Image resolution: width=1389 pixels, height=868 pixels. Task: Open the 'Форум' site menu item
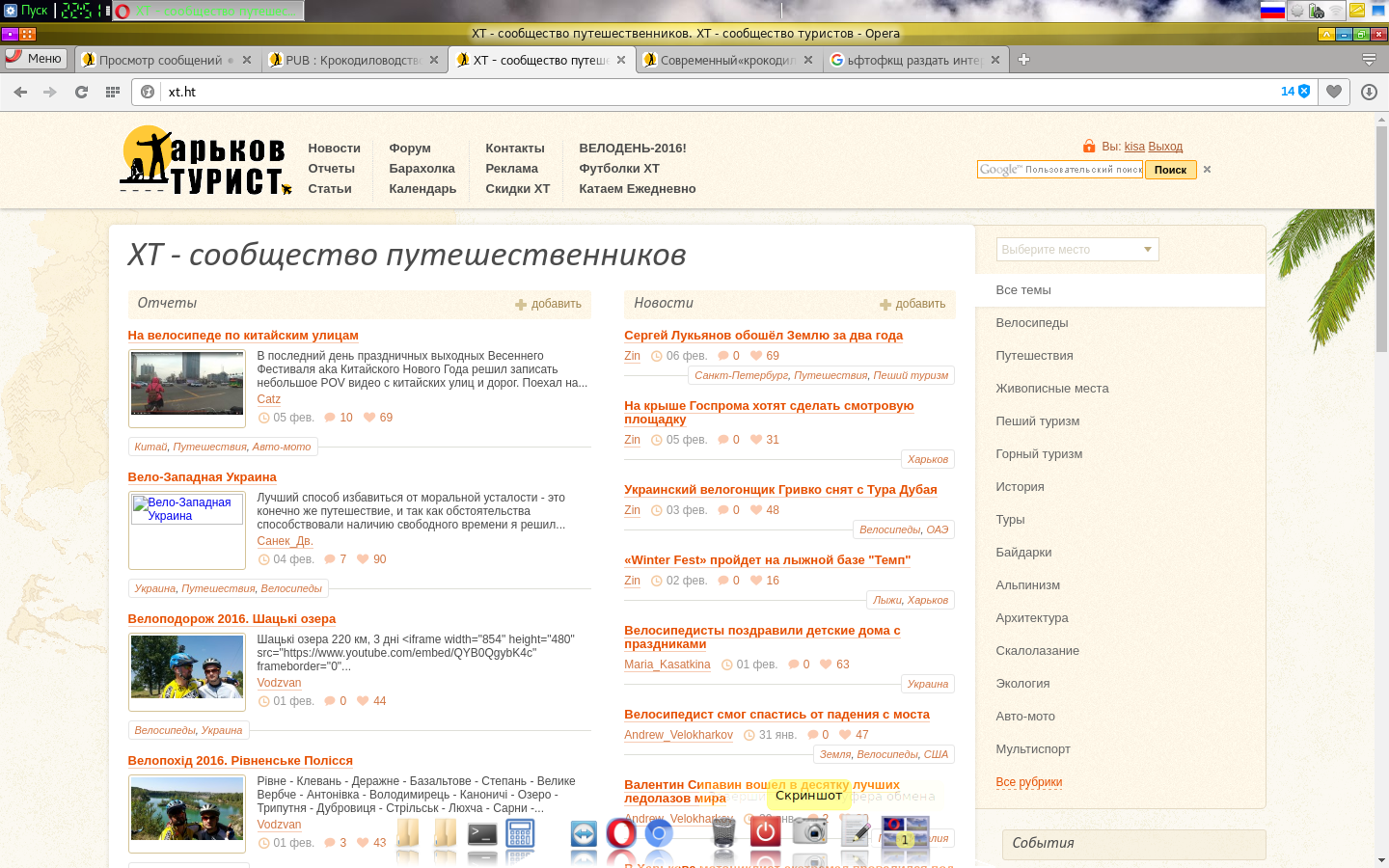[x=410, y=149]
